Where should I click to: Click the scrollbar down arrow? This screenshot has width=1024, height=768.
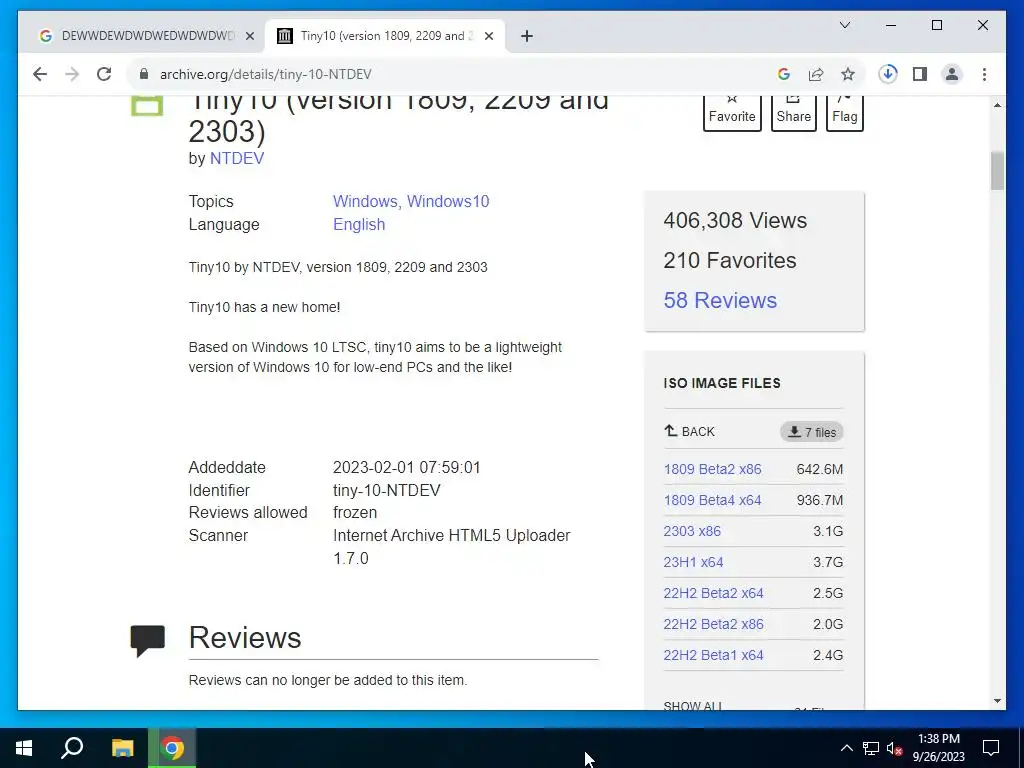(x=997, y=701)
